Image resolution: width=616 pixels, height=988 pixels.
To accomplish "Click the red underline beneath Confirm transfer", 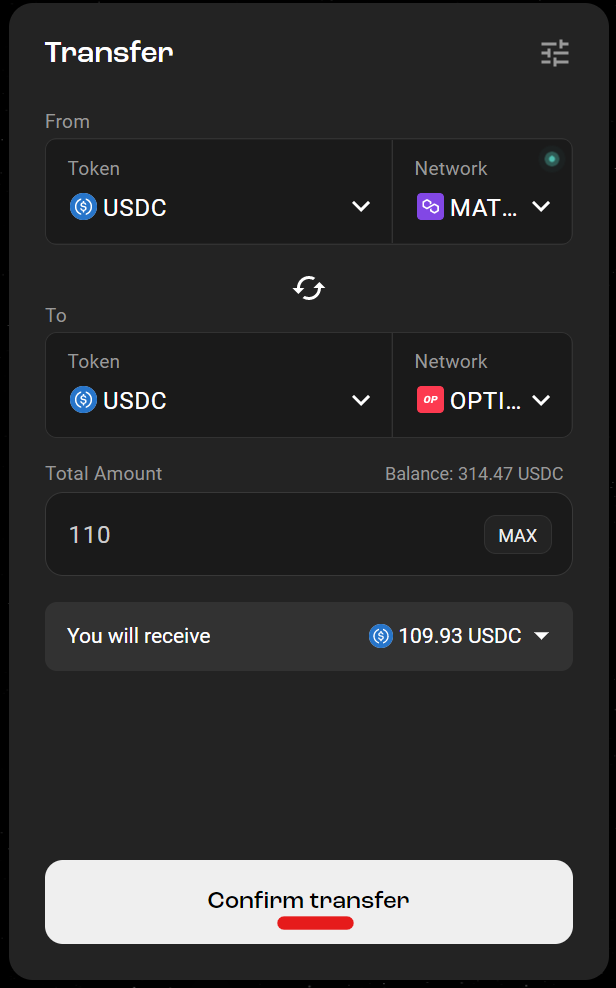I will 315,923.
